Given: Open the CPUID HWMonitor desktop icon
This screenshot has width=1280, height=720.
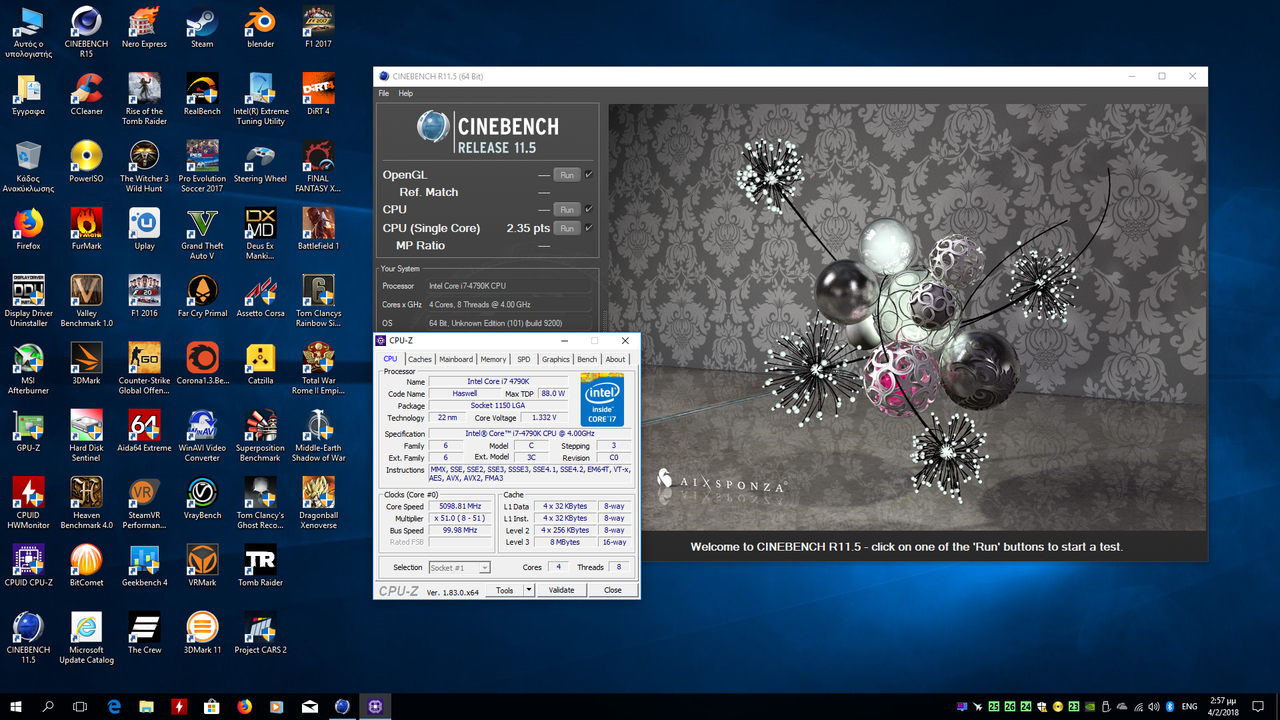Looking at the screenshot, I should click(x=28, y=503).
